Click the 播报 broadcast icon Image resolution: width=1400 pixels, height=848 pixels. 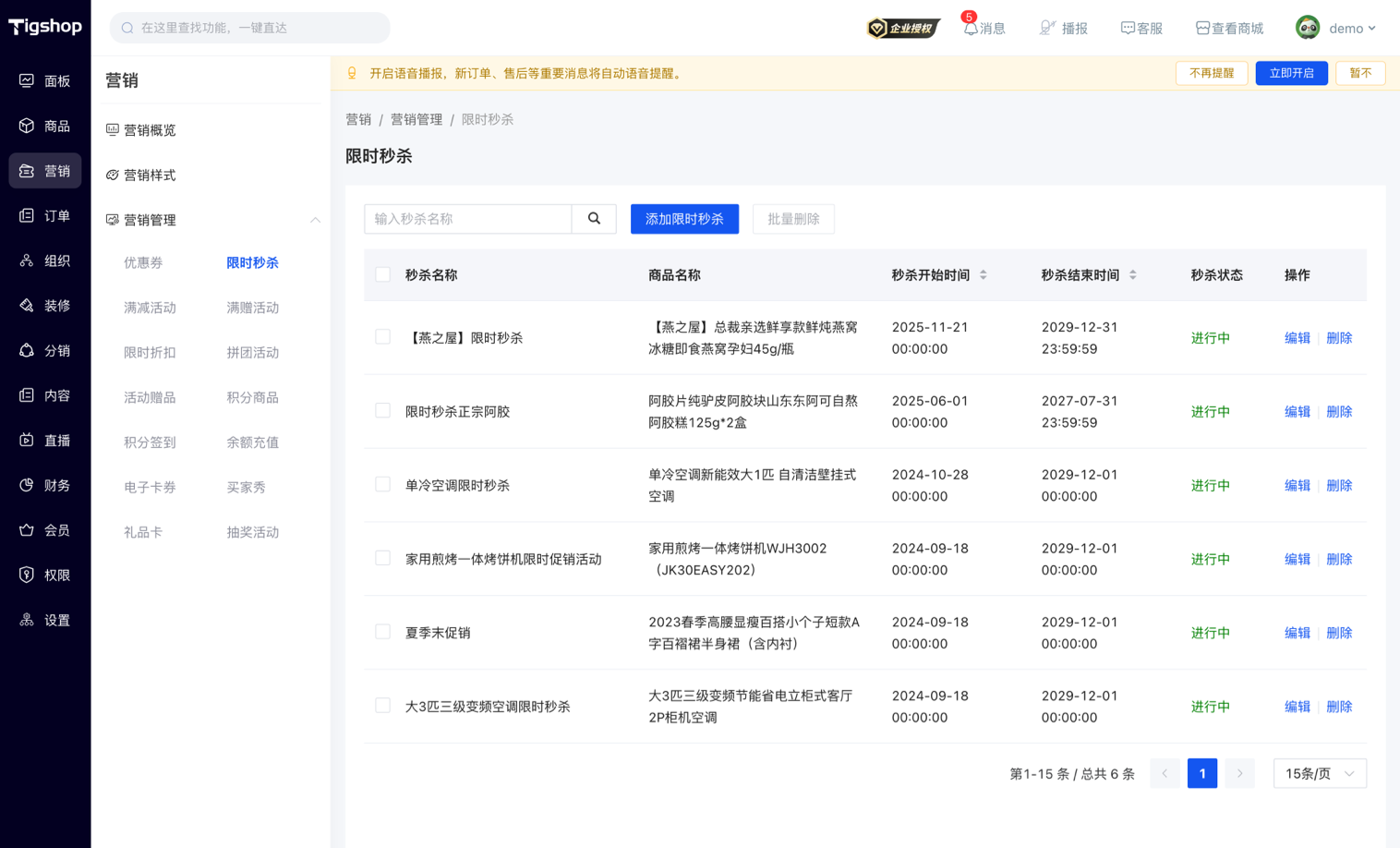coord(1047,29)
